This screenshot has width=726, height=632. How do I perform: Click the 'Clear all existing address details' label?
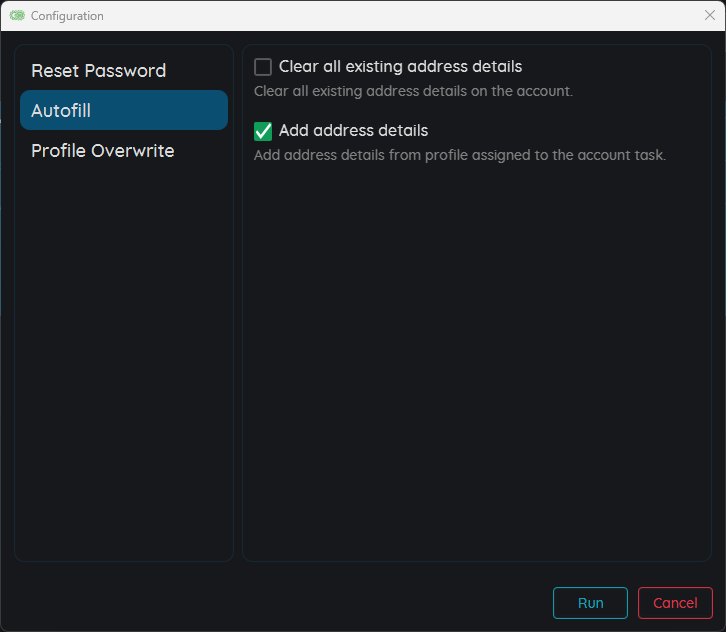[400, 67]
